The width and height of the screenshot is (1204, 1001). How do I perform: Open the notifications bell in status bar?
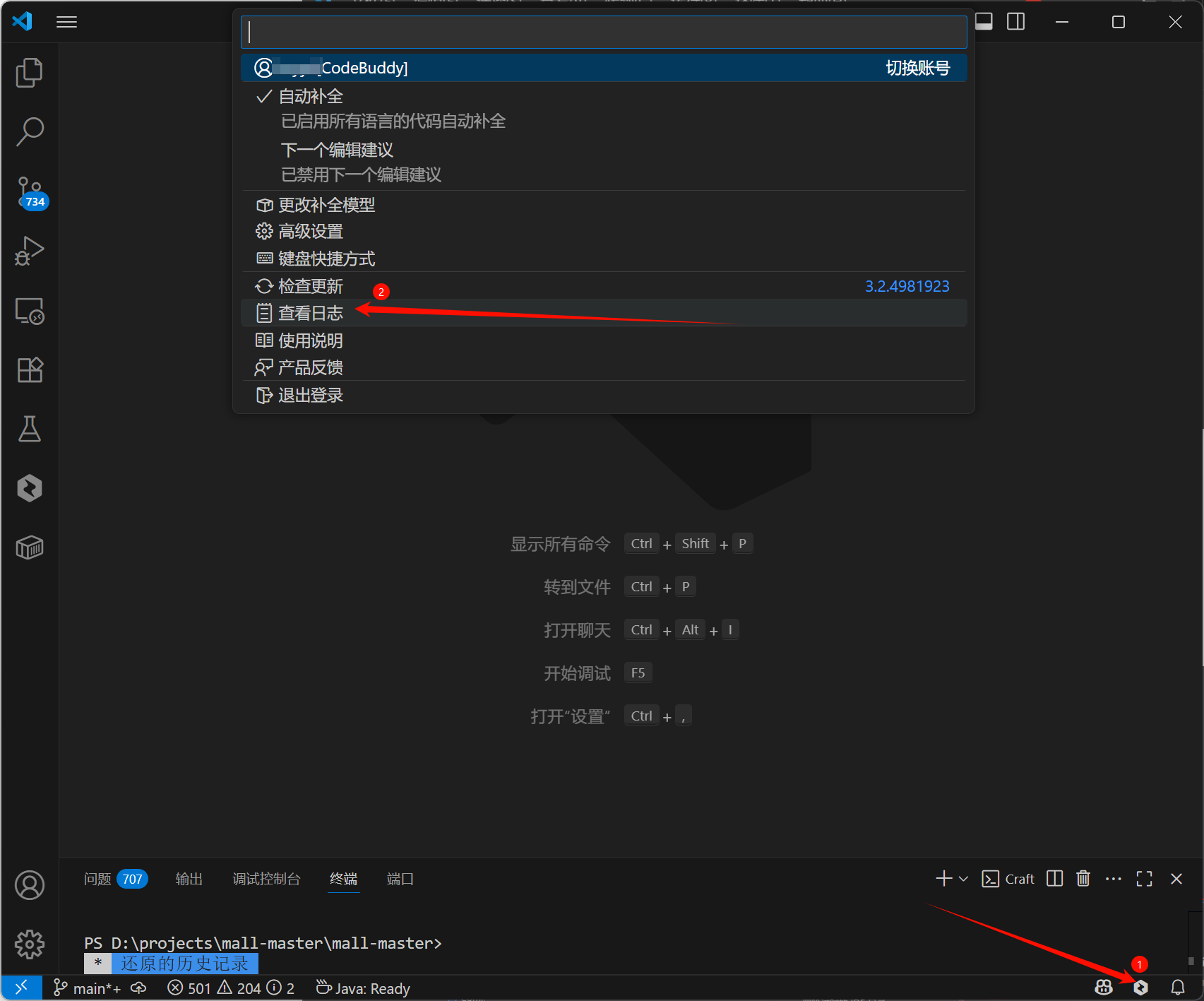pyautogui.click(x=1177, y=988)
